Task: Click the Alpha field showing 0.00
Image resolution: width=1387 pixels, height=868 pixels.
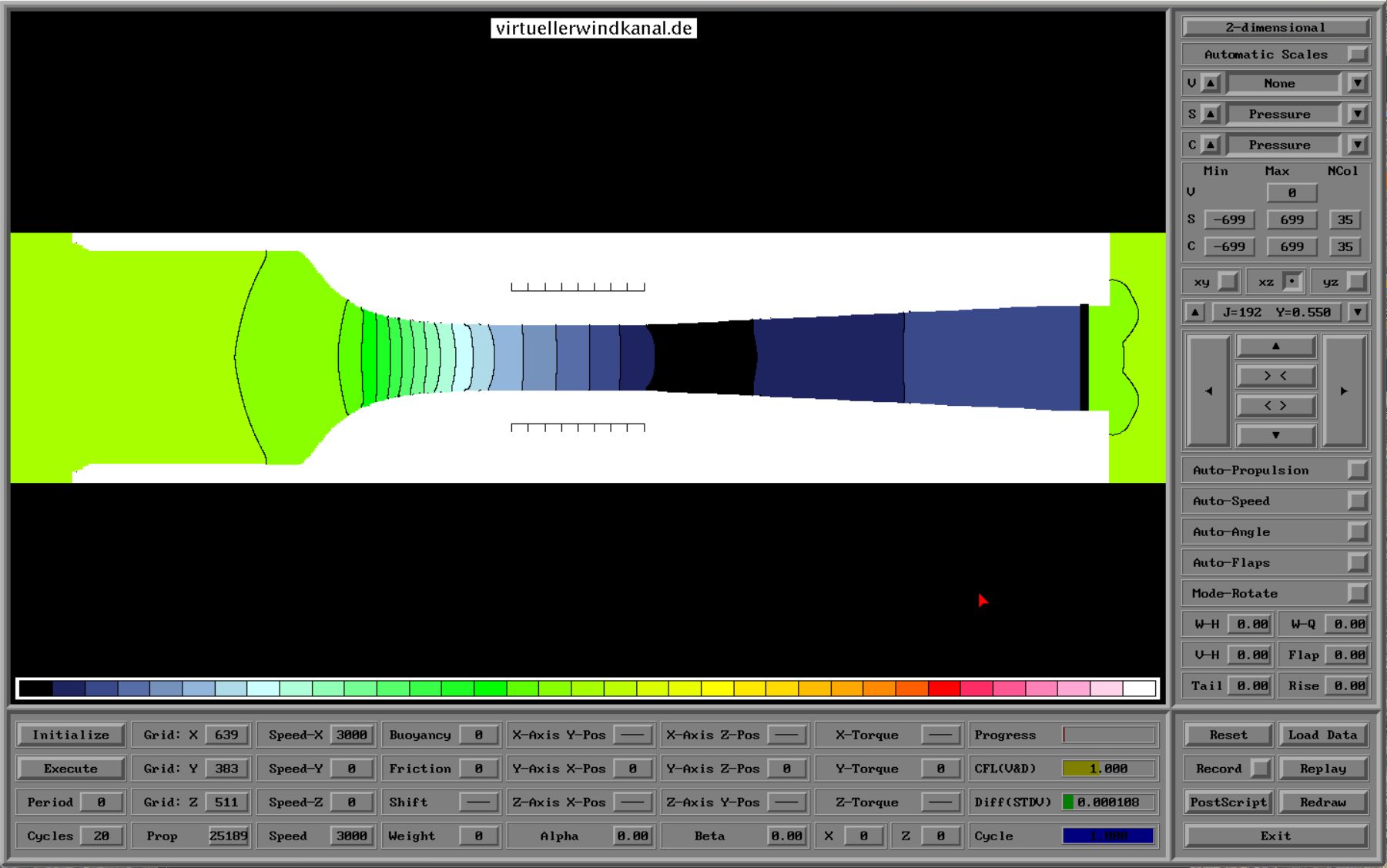Action: (x=632, y=836)
